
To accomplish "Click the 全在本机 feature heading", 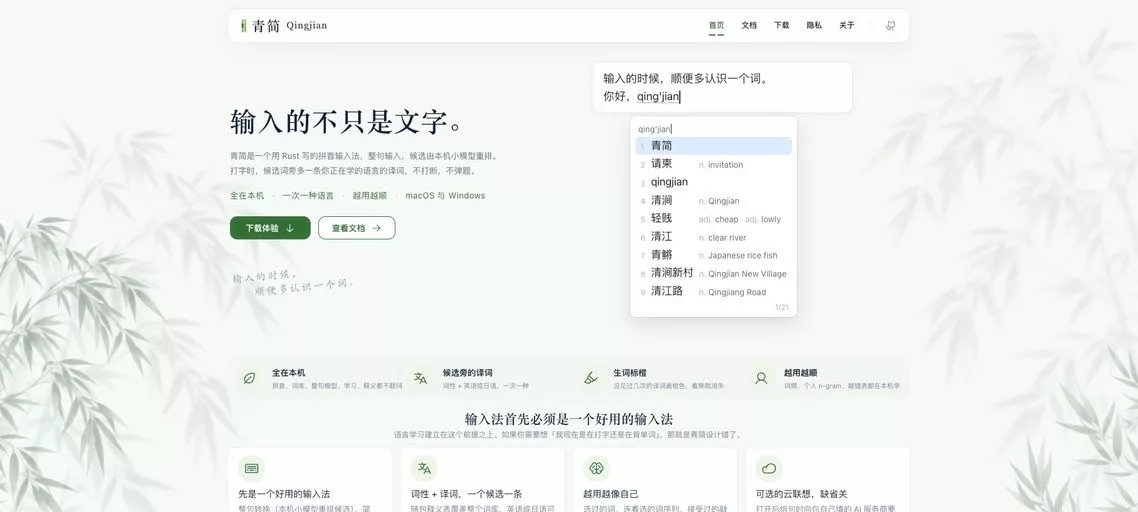I will [289, 373].
